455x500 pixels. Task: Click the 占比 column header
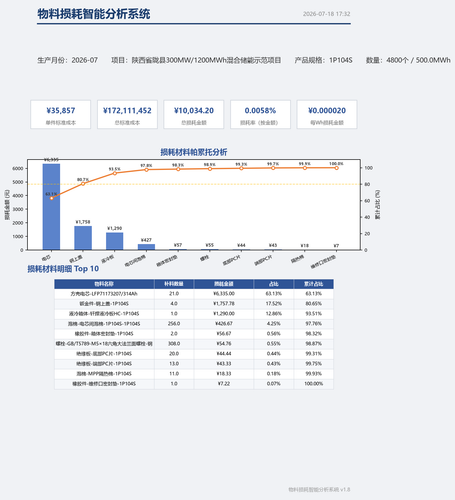coord(274,284)
